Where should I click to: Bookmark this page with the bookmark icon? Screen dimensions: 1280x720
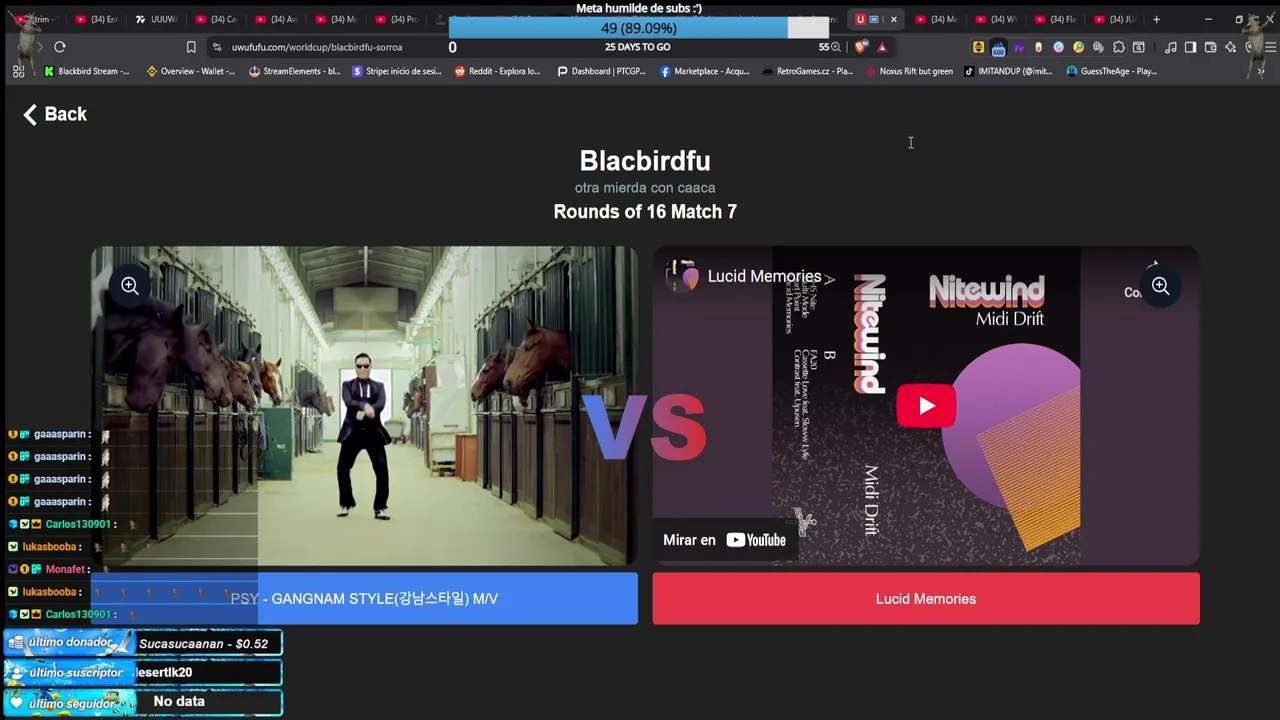(191, 47)
